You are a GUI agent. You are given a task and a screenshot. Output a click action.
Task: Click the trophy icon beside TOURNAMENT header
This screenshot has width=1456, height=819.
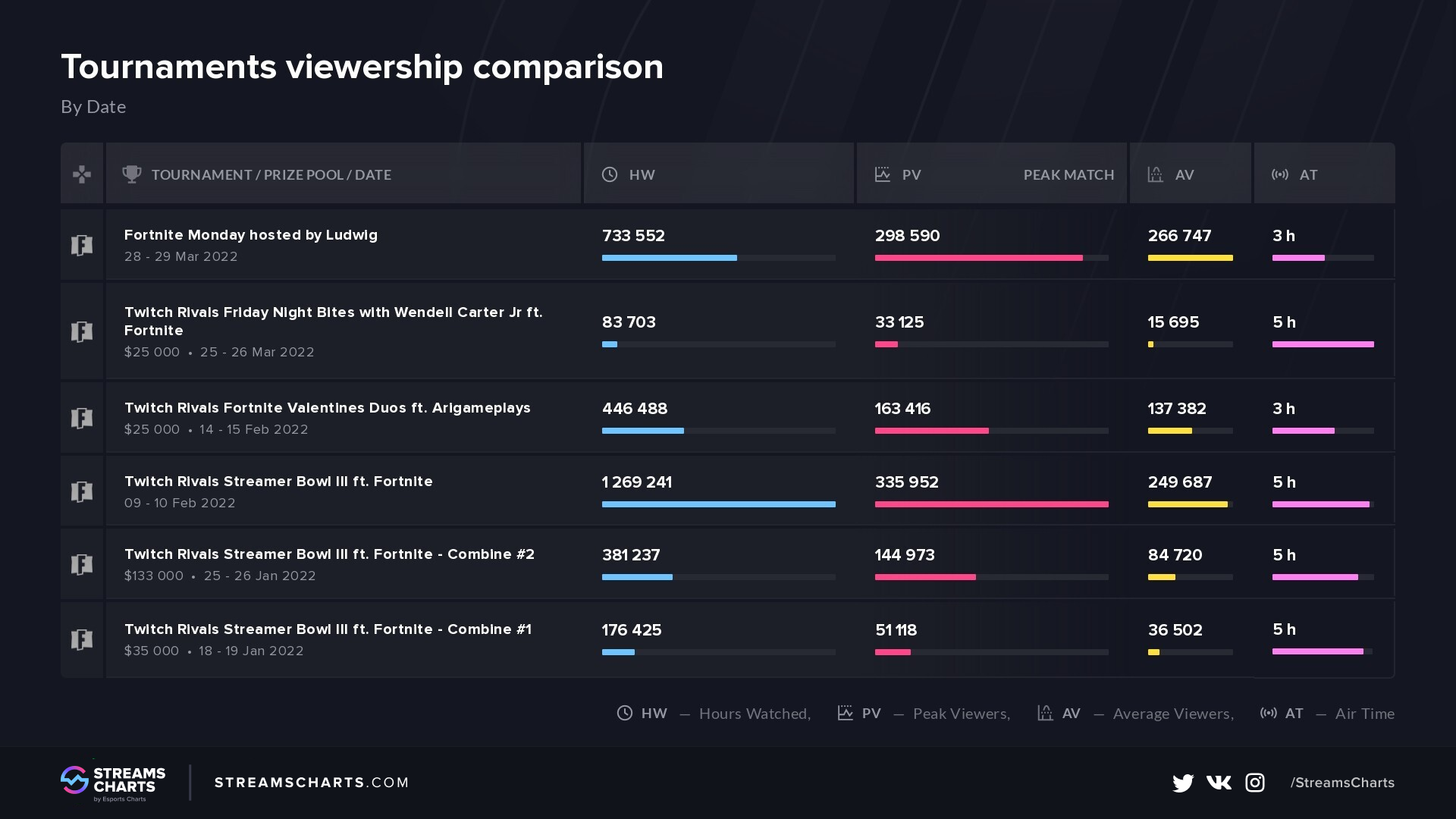point(132,174)
